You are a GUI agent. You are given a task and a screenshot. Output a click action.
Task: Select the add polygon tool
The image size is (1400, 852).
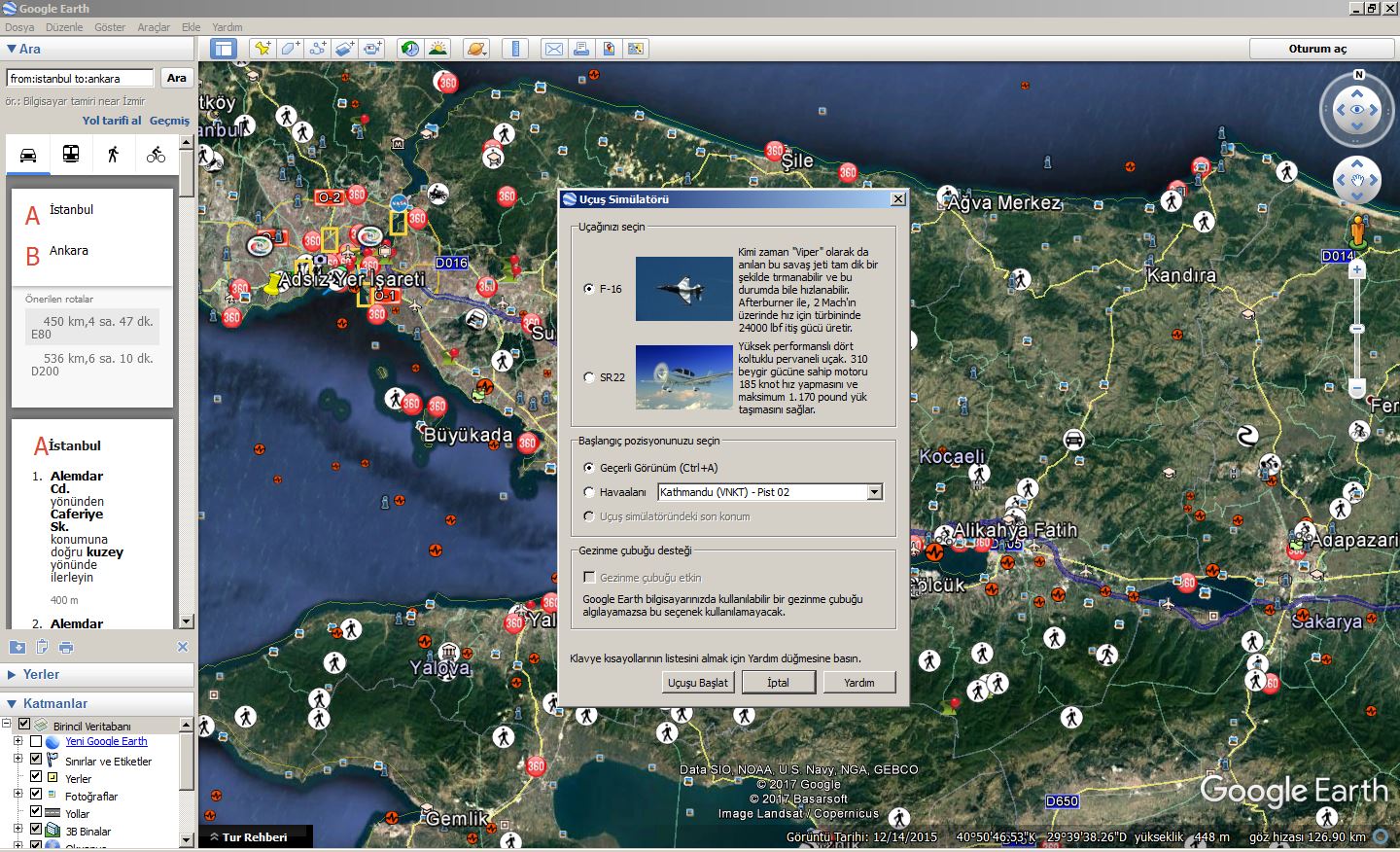click(x=290, y=49)
